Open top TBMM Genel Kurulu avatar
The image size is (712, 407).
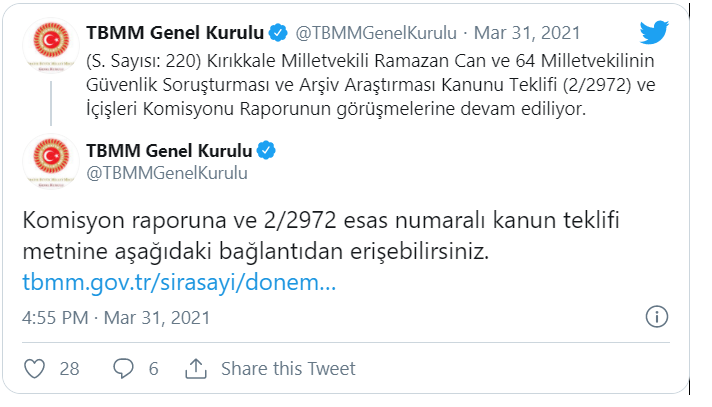(x=51, y=45)
